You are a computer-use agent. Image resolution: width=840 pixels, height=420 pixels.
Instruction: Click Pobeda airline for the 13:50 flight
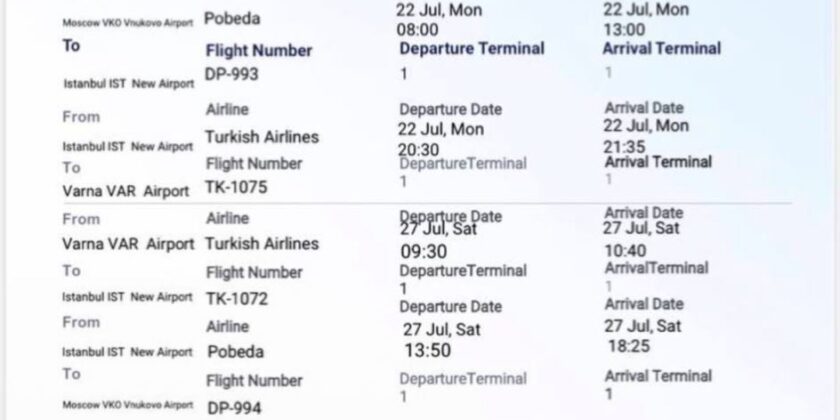click(238, 350)
